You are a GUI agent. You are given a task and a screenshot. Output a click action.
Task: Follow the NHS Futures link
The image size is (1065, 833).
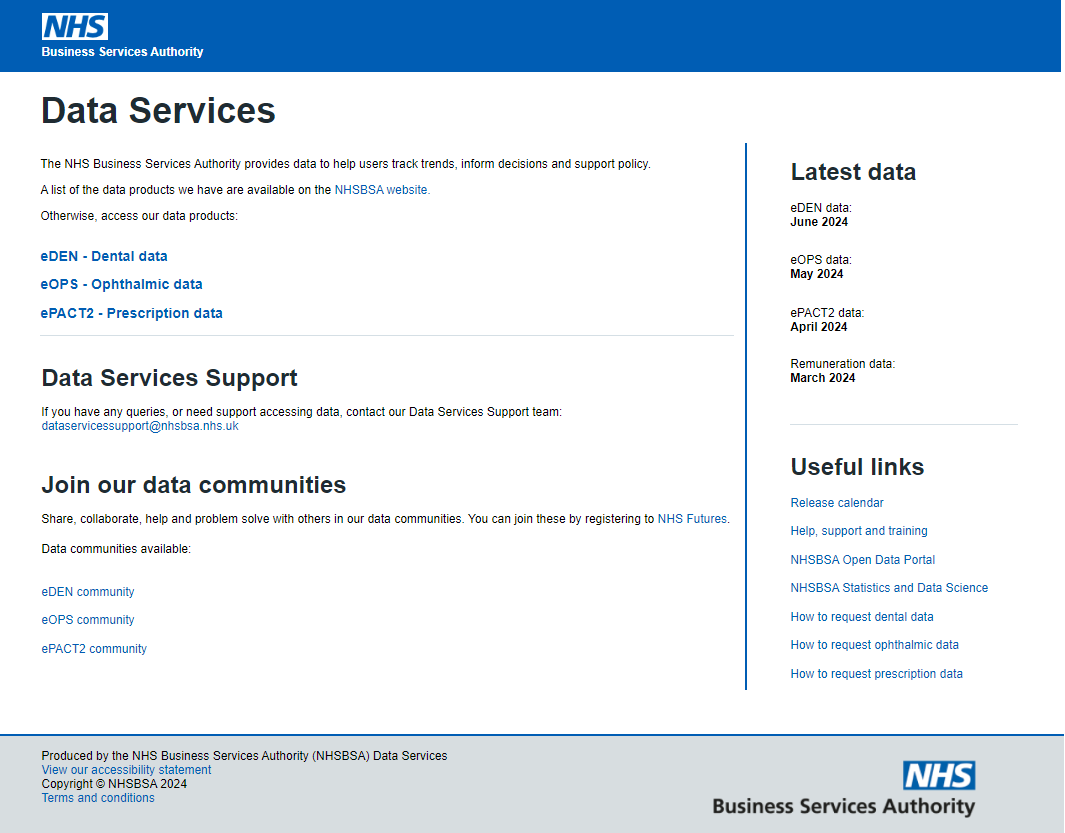[692, 518]
